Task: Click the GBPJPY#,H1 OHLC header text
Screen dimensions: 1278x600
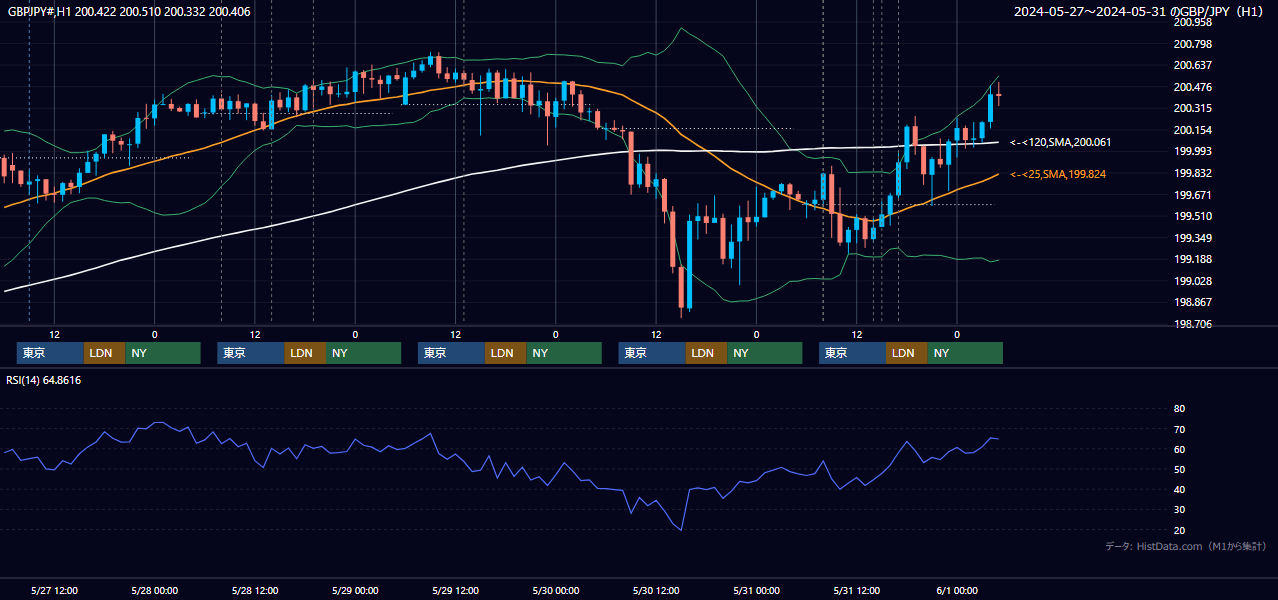Action: click(x=128, y=12)
